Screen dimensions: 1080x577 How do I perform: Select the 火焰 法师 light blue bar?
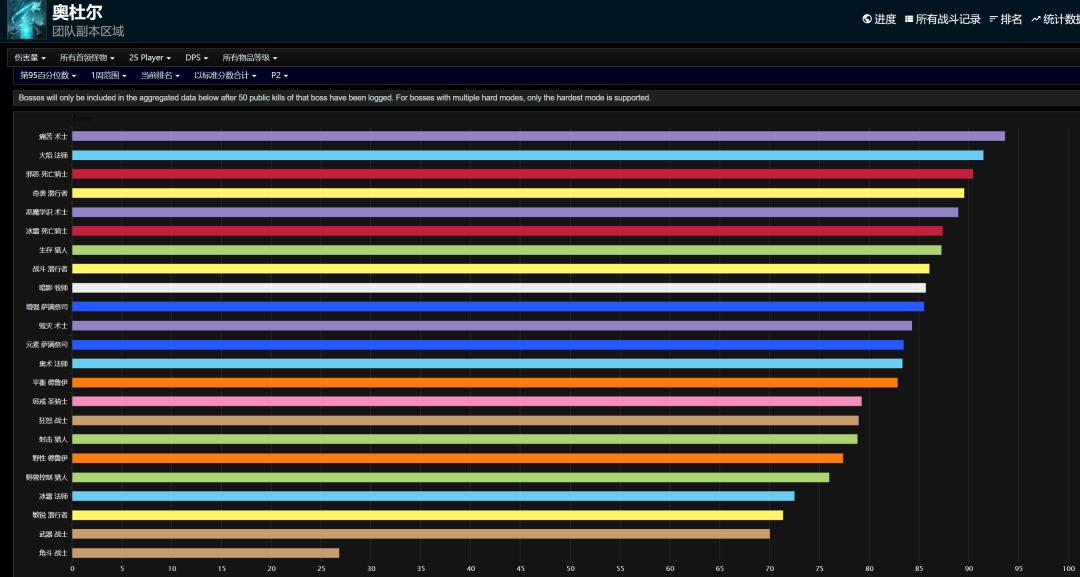pos(528,155)
